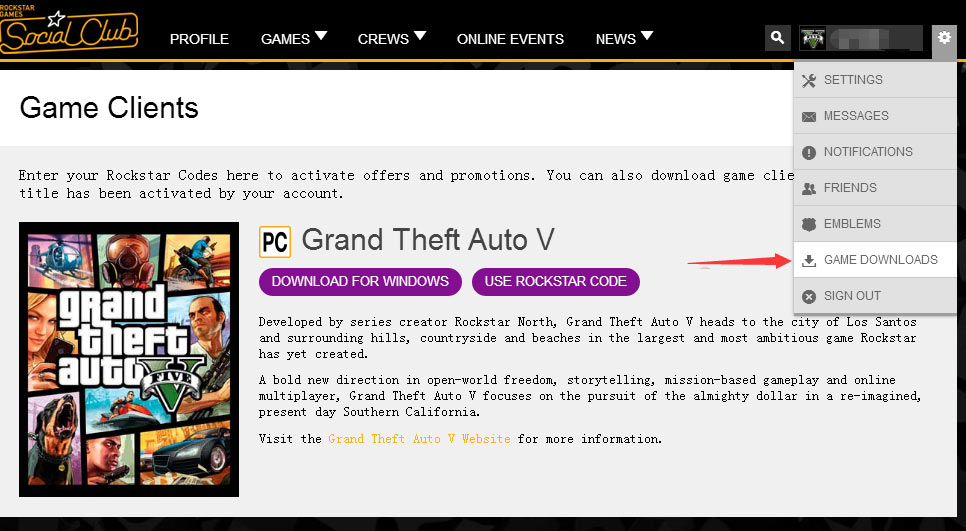Click the wrench icon beside Settings
The height and width of the screenshot is (531, 966).
pyautogui.click(x=809, y=80)
